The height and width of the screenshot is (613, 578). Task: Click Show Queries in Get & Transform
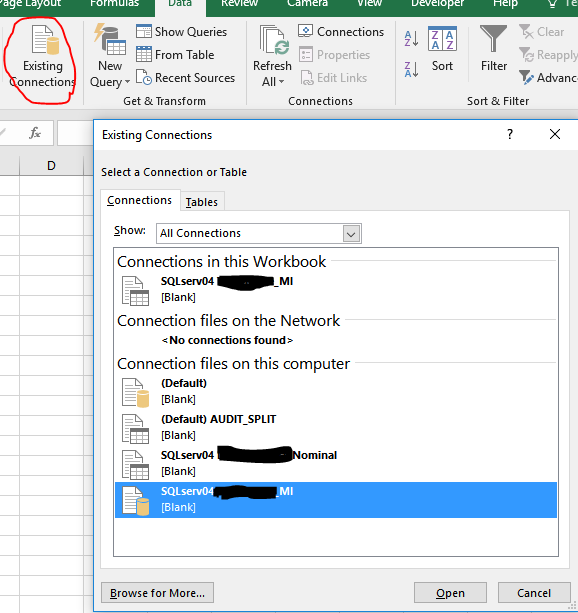tap(181, 32)
